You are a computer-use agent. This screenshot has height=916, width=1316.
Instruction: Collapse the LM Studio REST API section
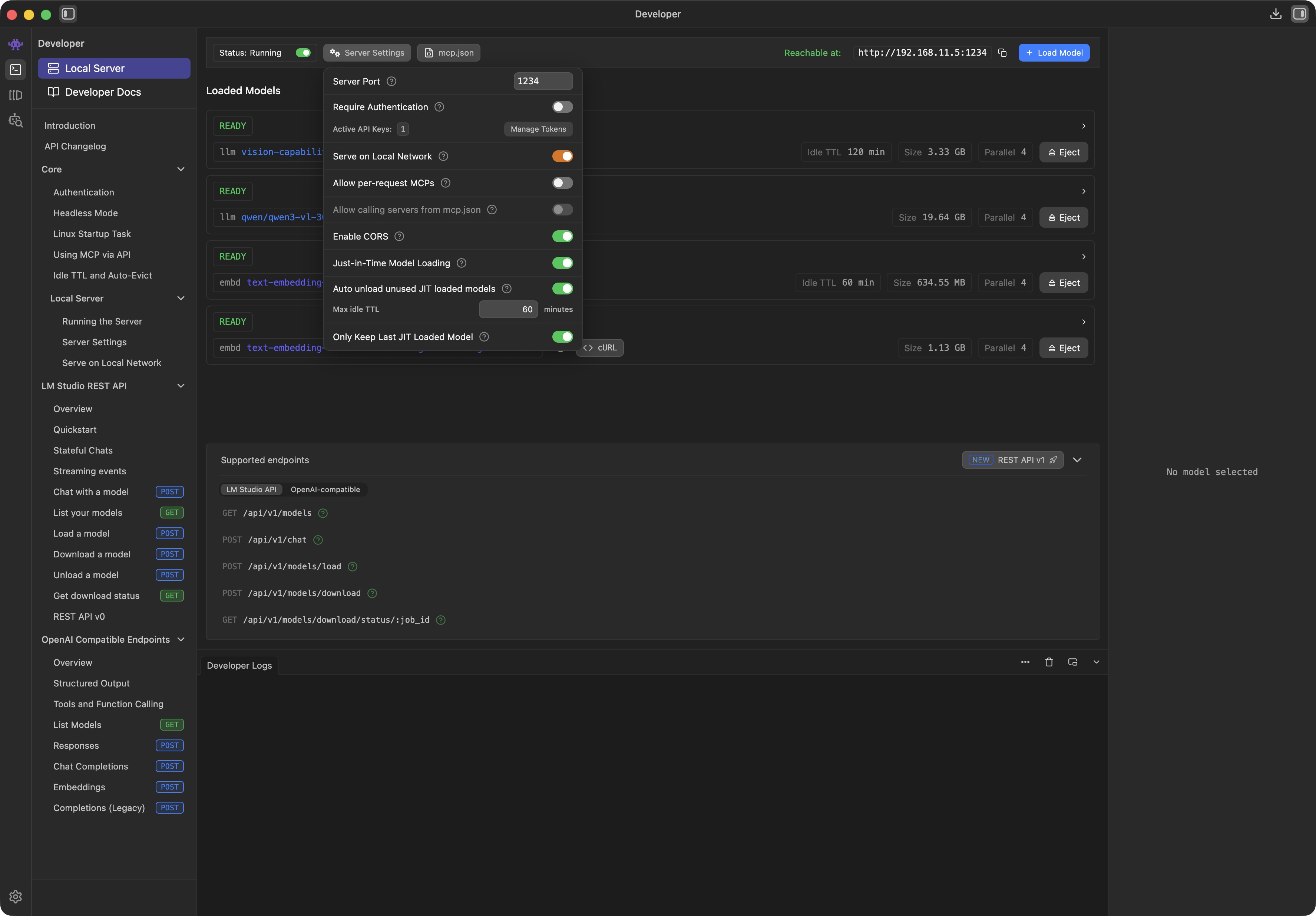point(181,386)
